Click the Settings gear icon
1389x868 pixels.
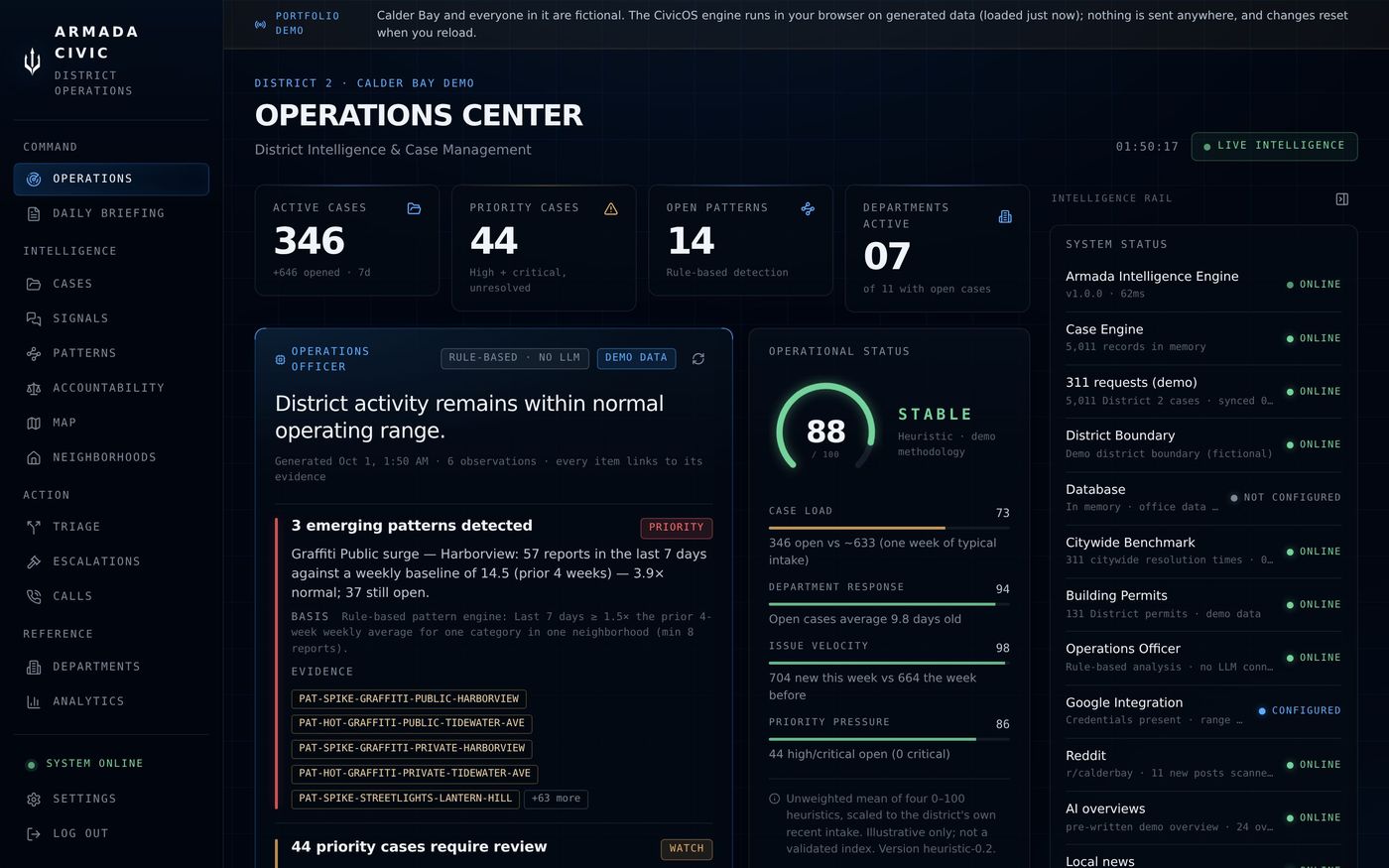pyautogui.click(x=34, y=800)
